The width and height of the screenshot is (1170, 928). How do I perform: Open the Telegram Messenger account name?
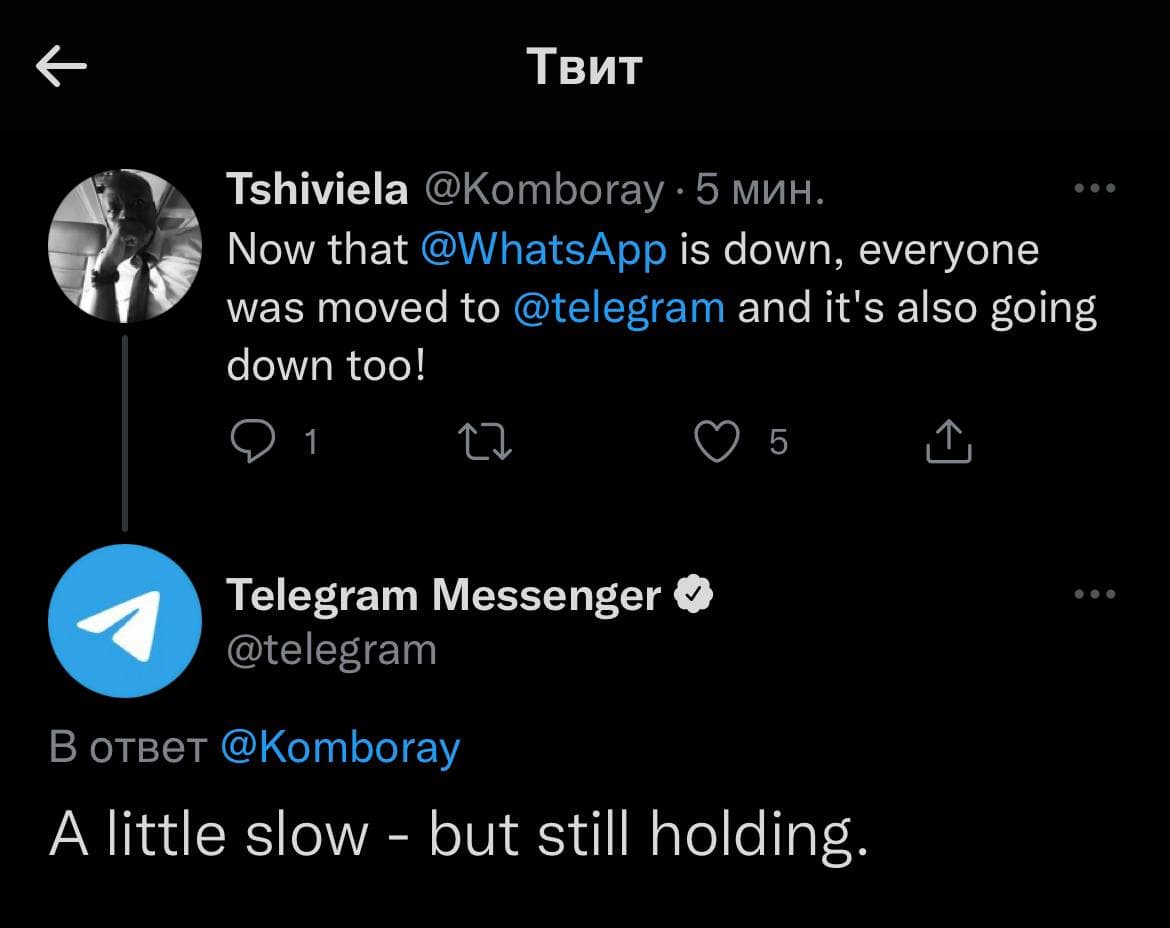pos(444,595)
